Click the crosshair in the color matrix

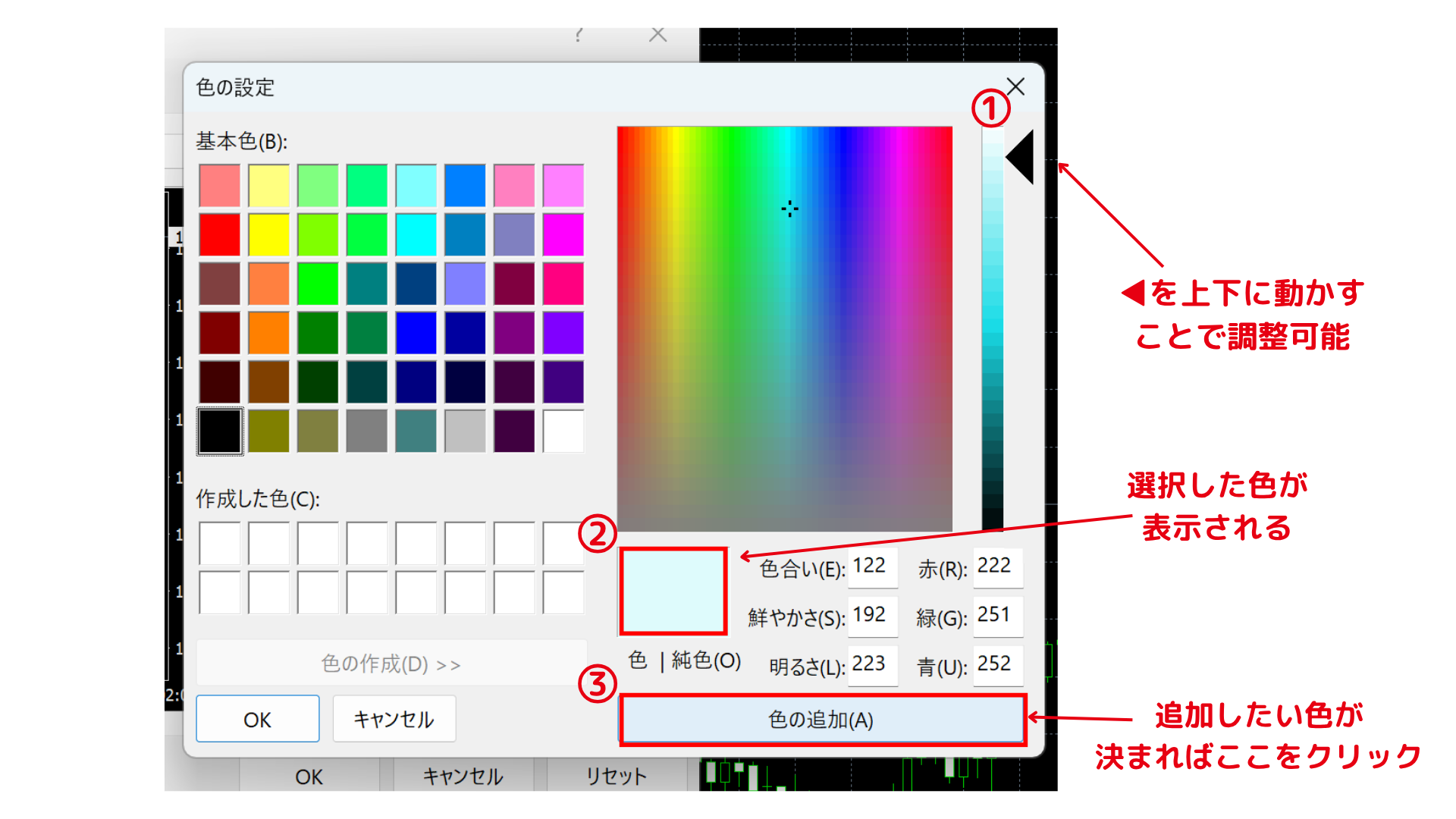789,209
